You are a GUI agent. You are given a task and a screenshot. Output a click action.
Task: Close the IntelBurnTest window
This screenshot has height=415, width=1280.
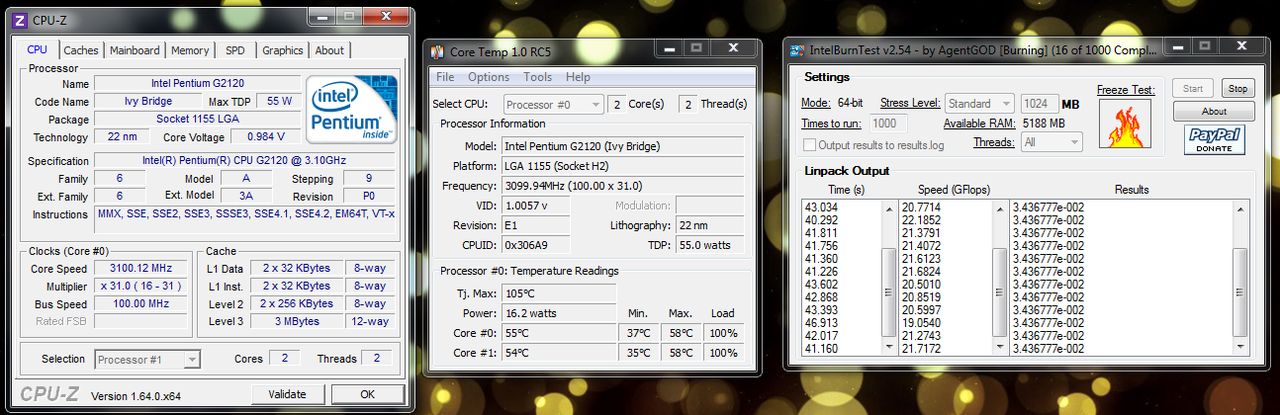pyautogui.click(x=1244, y=45)
